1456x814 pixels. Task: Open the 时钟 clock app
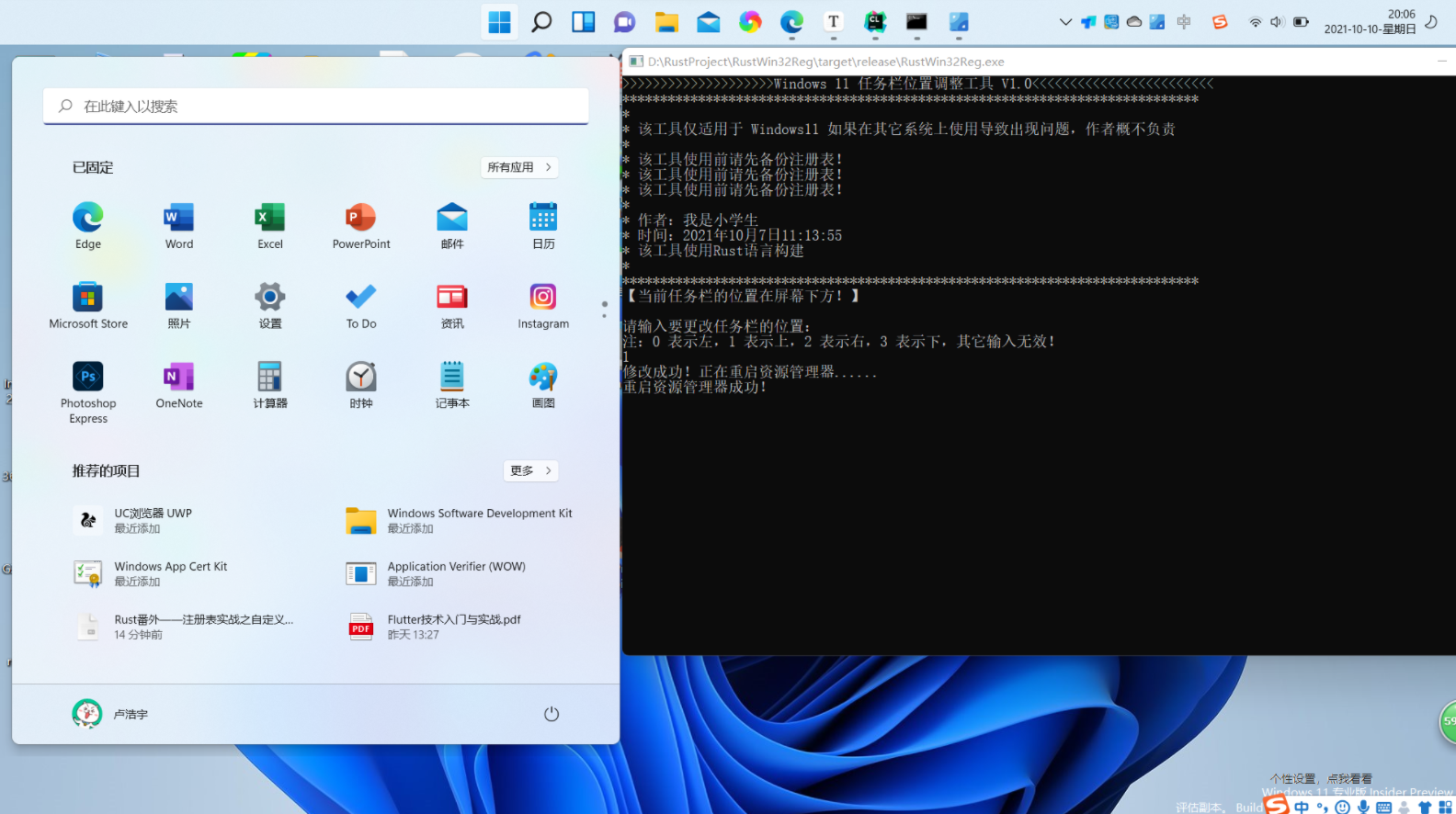[361, 386]
